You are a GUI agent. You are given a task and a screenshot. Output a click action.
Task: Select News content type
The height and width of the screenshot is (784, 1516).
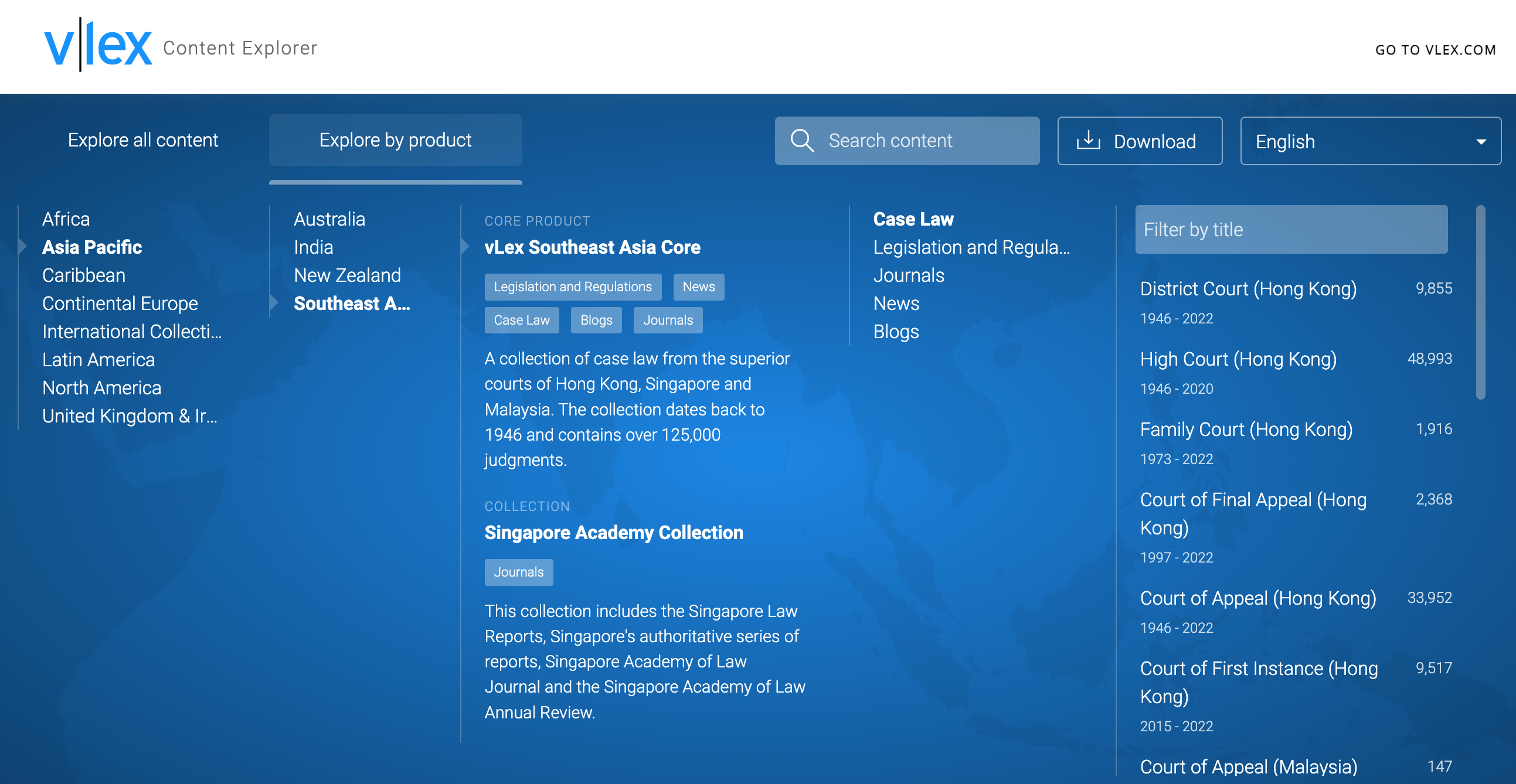point(896,304)
